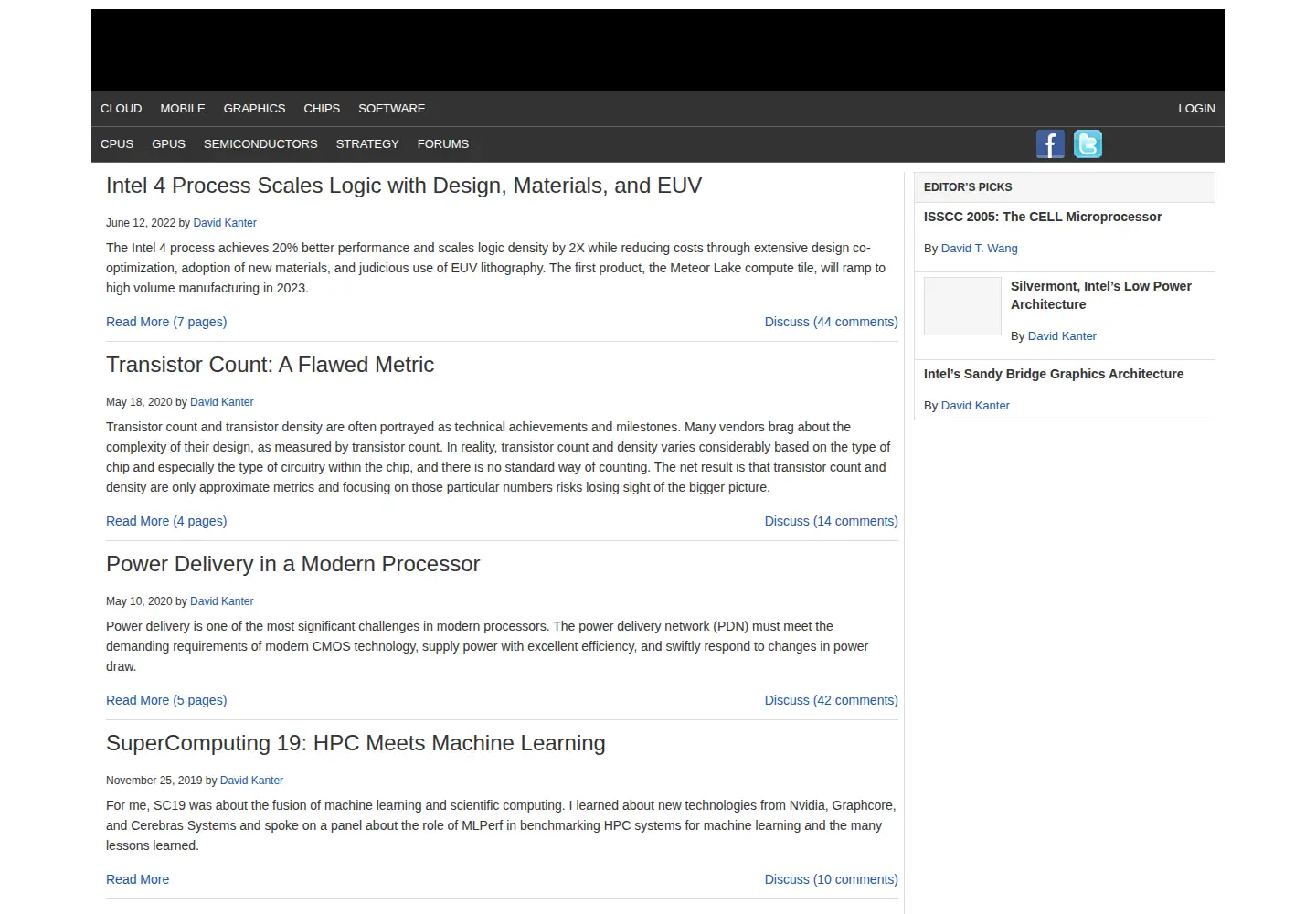This screenshot has height=914, width=1316.
Task: Click the Silvermont article thumbnail
Action: point(962,306)
